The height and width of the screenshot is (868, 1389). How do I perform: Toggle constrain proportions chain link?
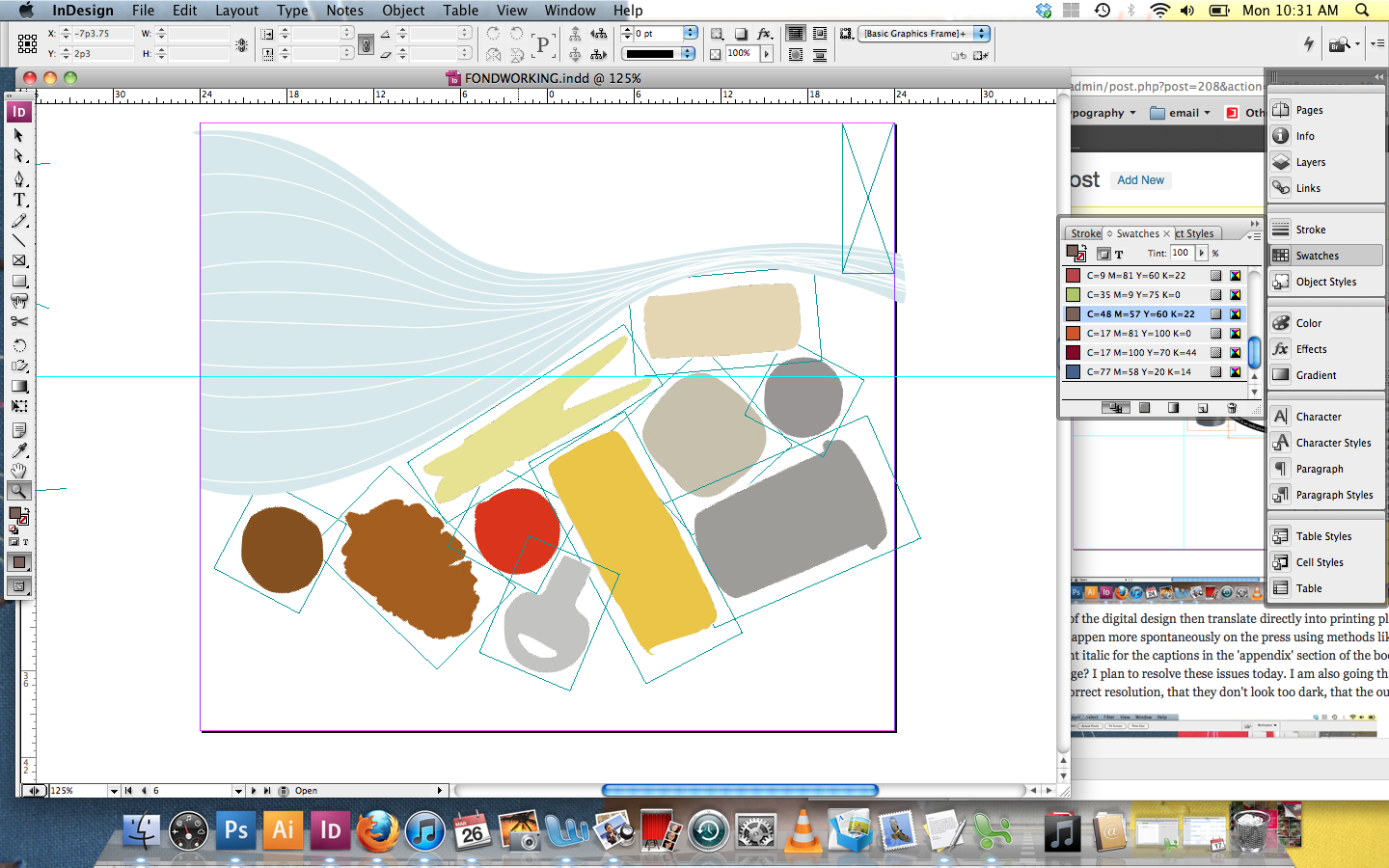click(x=366, y=44)
